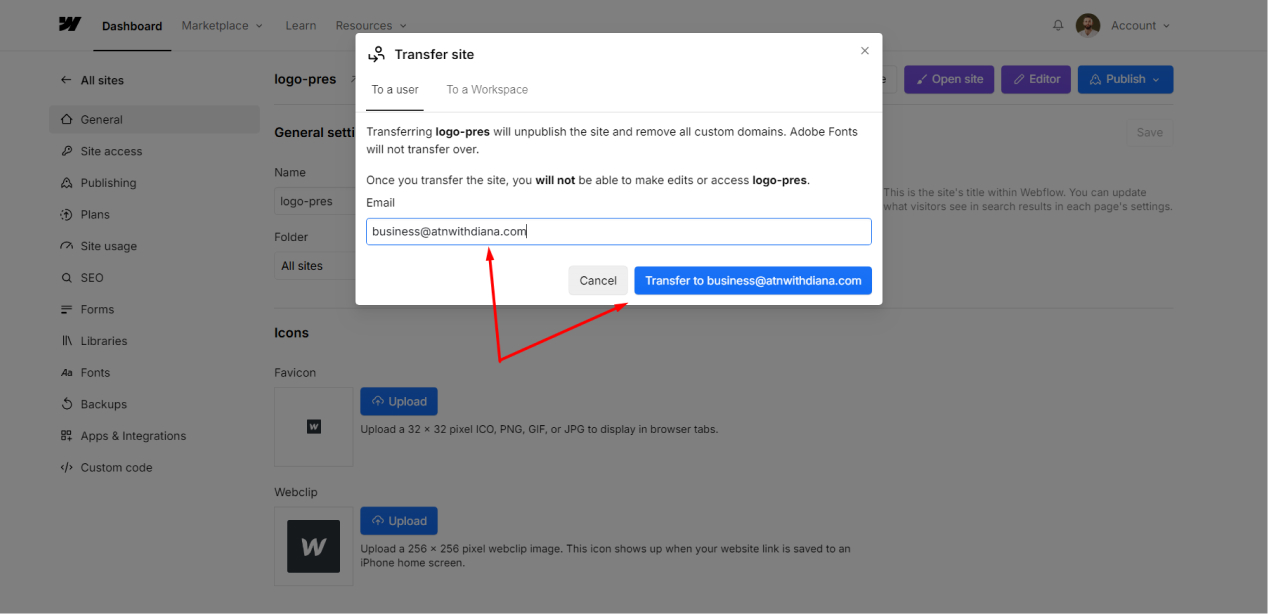1268x614 pixels.
Task: Click the Webflow logo icon
Action: 69,25
